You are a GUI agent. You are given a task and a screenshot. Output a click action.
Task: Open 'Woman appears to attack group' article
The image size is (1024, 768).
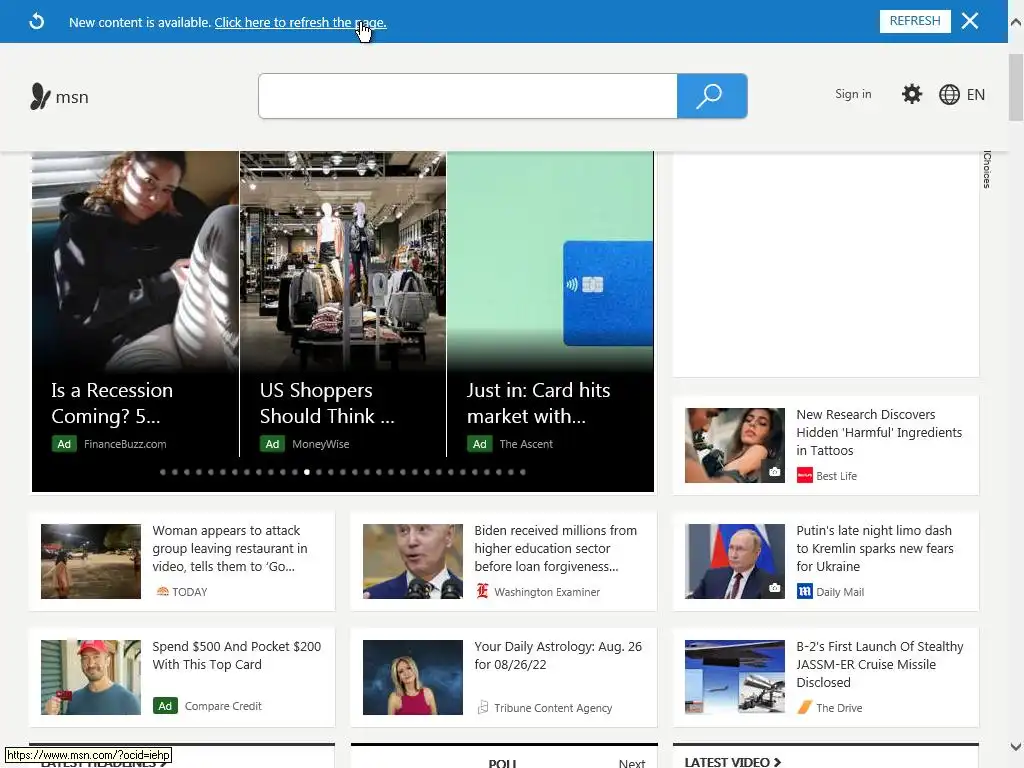pyautogui.click(x=230, y=549)
